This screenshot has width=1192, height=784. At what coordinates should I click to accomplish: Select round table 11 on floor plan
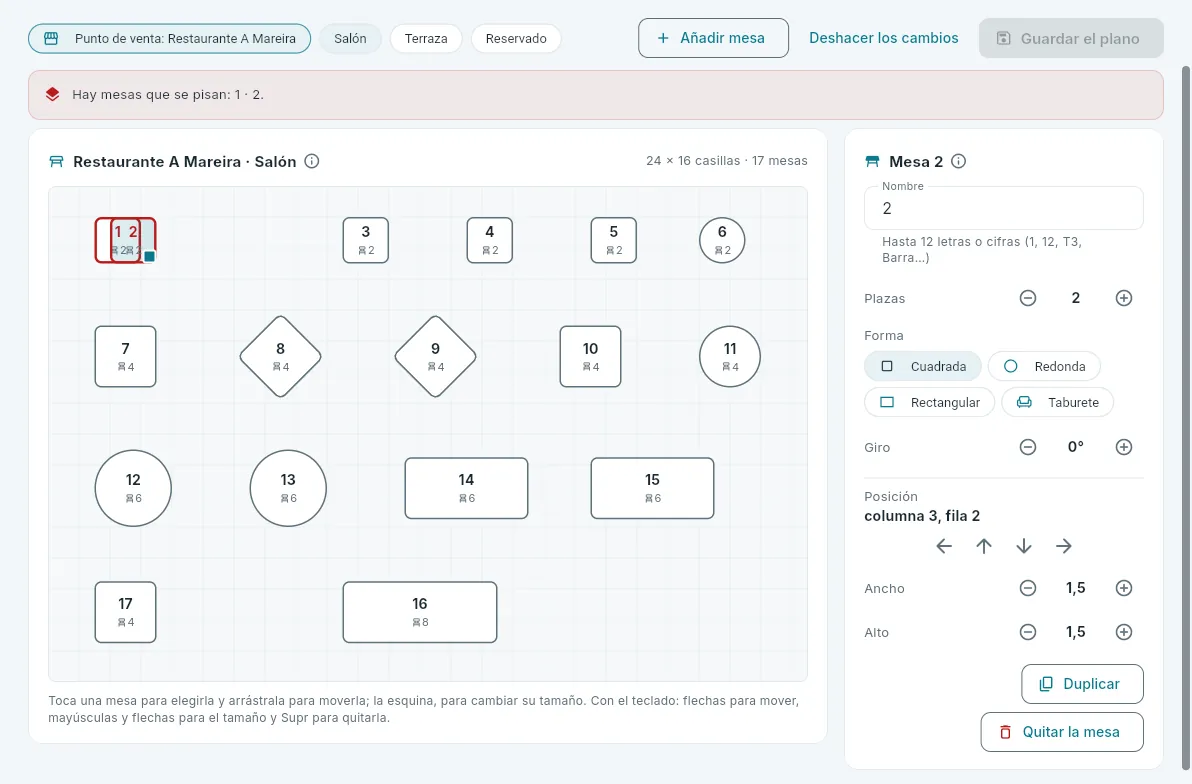(730, 357)
